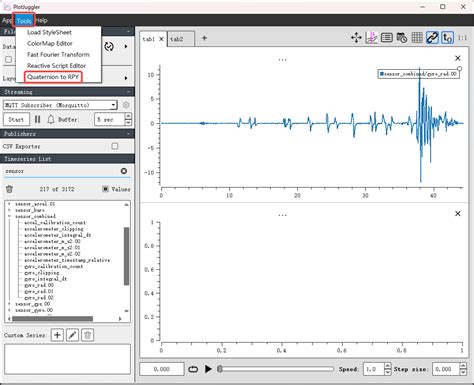Toggle the tracker line toolbar icon
Screen dimensions: 474x385
coord(371,38)
